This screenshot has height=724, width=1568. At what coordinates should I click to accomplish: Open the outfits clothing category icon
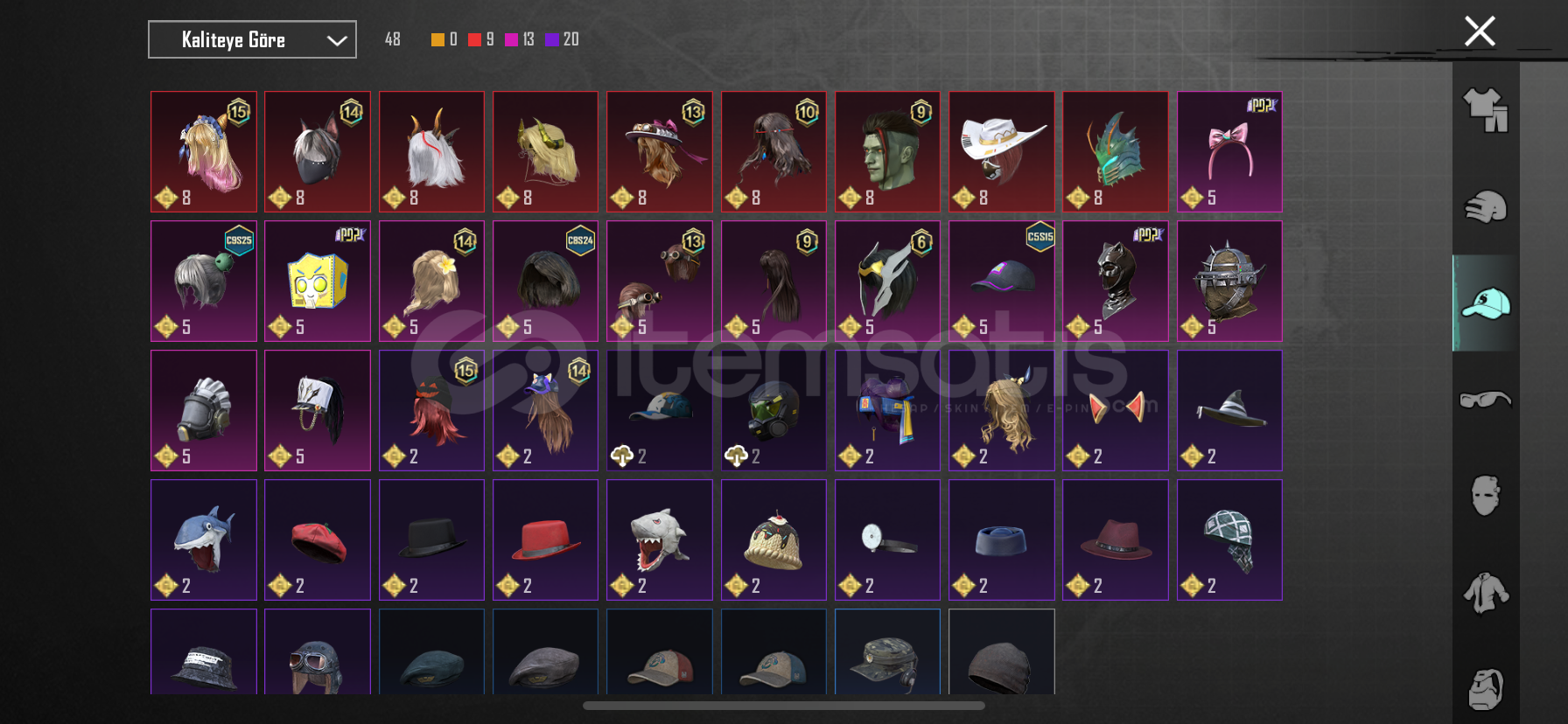coord(1486,110)
